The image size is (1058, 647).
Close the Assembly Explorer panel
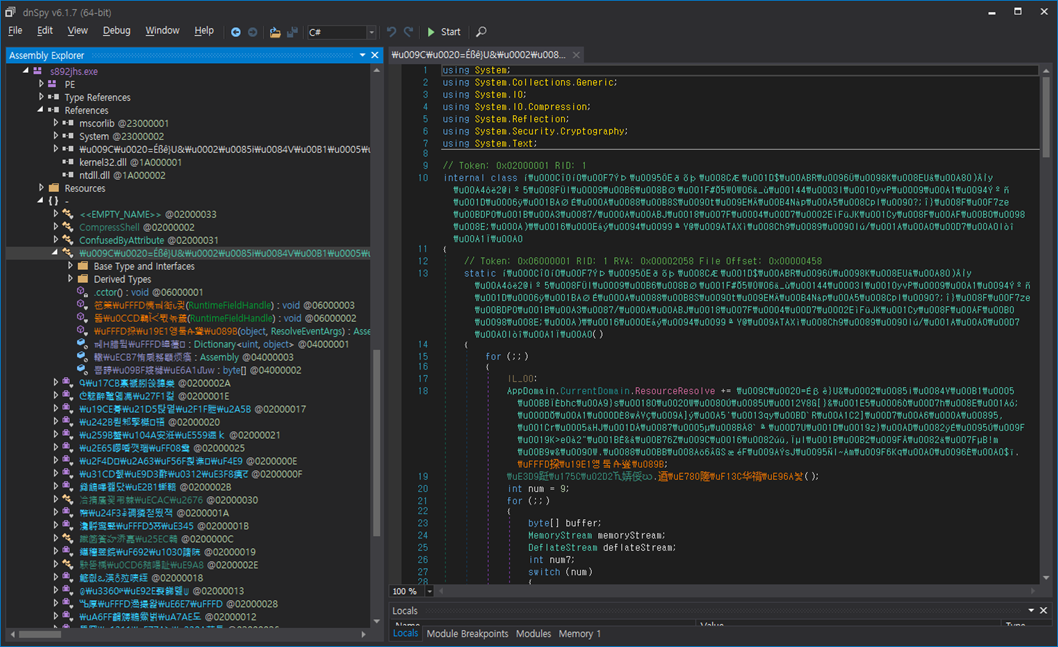375,56
